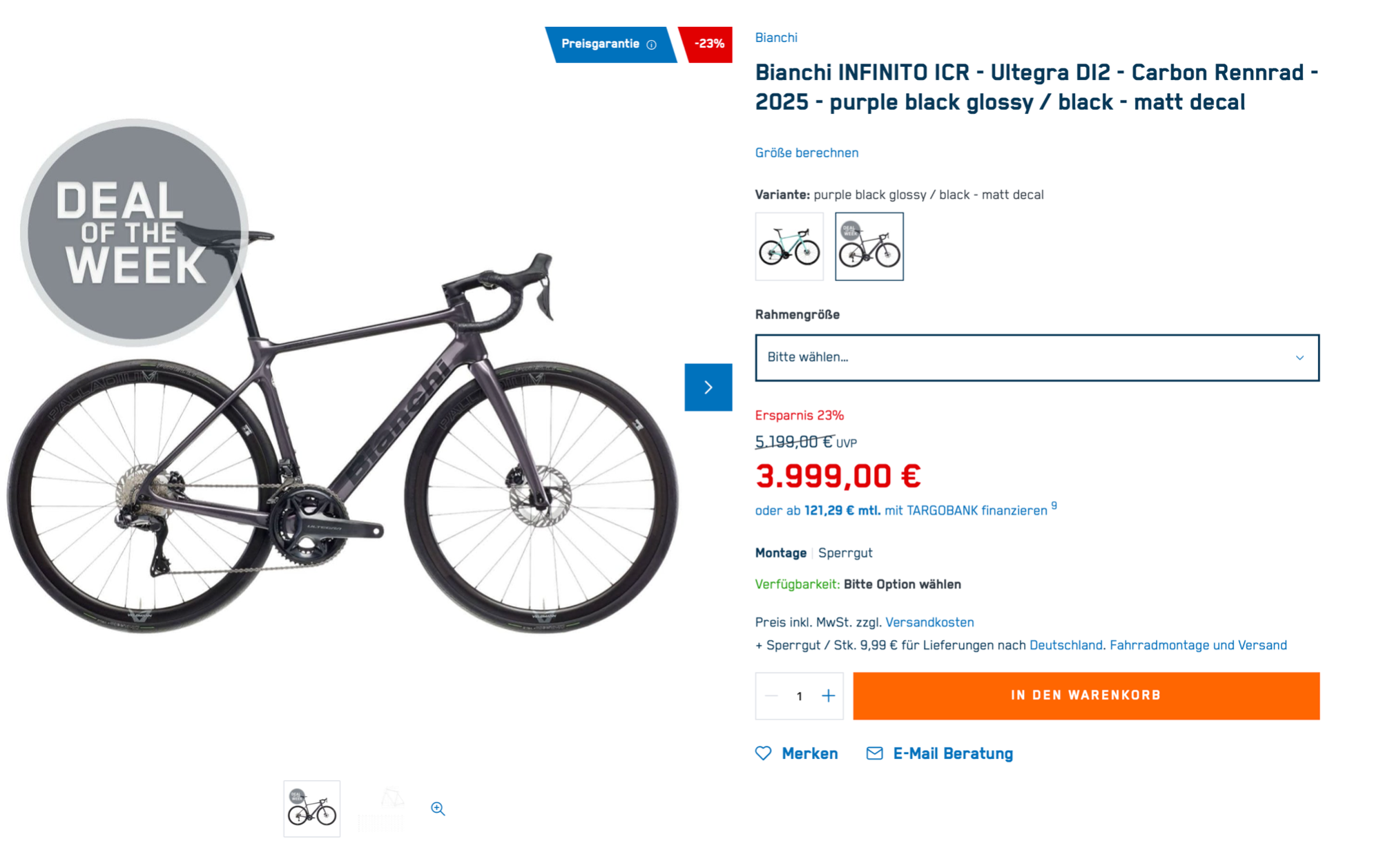1381x868 pixels.
Task: Click the envelope E-Mail Beratung icon
Action: pos(874,753)
